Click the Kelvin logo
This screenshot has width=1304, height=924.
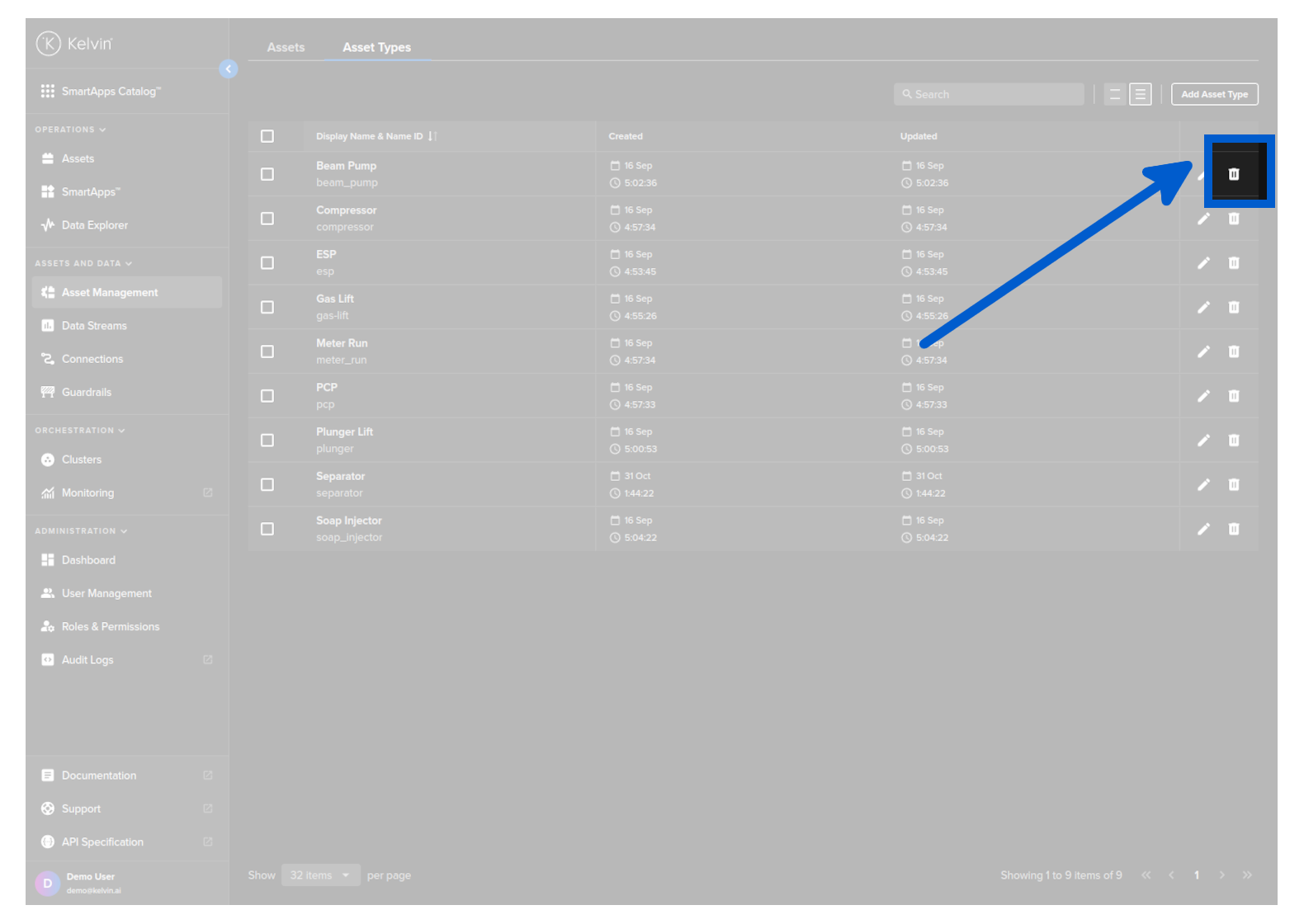point(74,44)
